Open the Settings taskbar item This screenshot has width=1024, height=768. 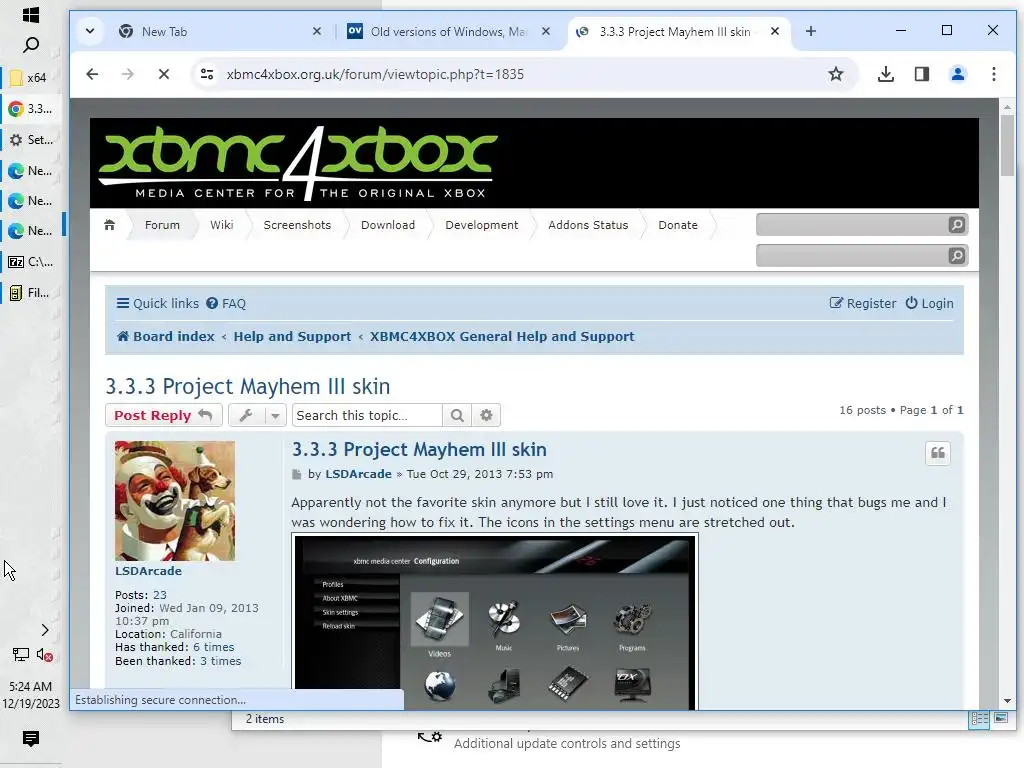tap(31, 140)
